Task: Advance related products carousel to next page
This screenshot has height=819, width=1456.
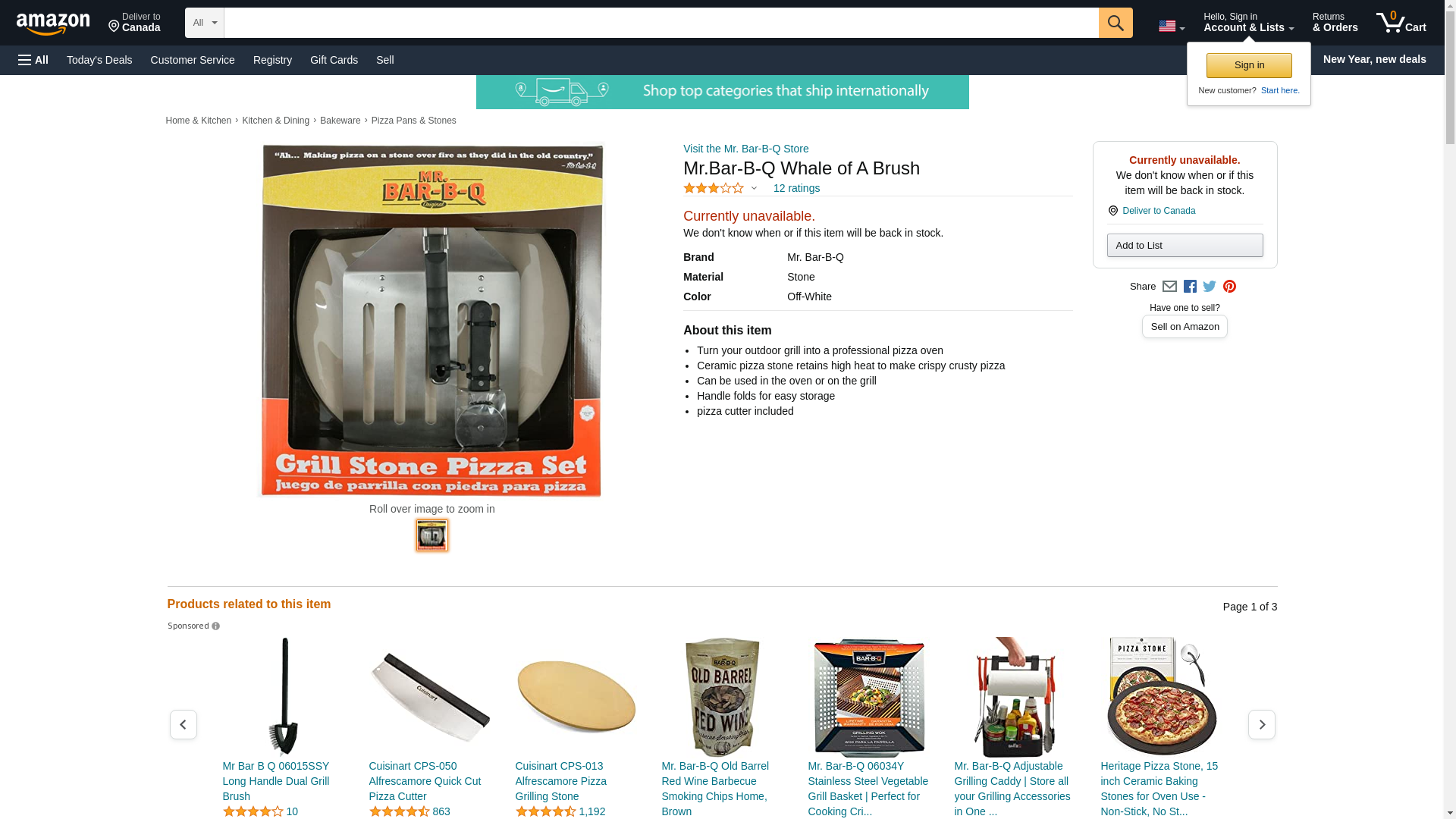Action: tap(1262, 725)
